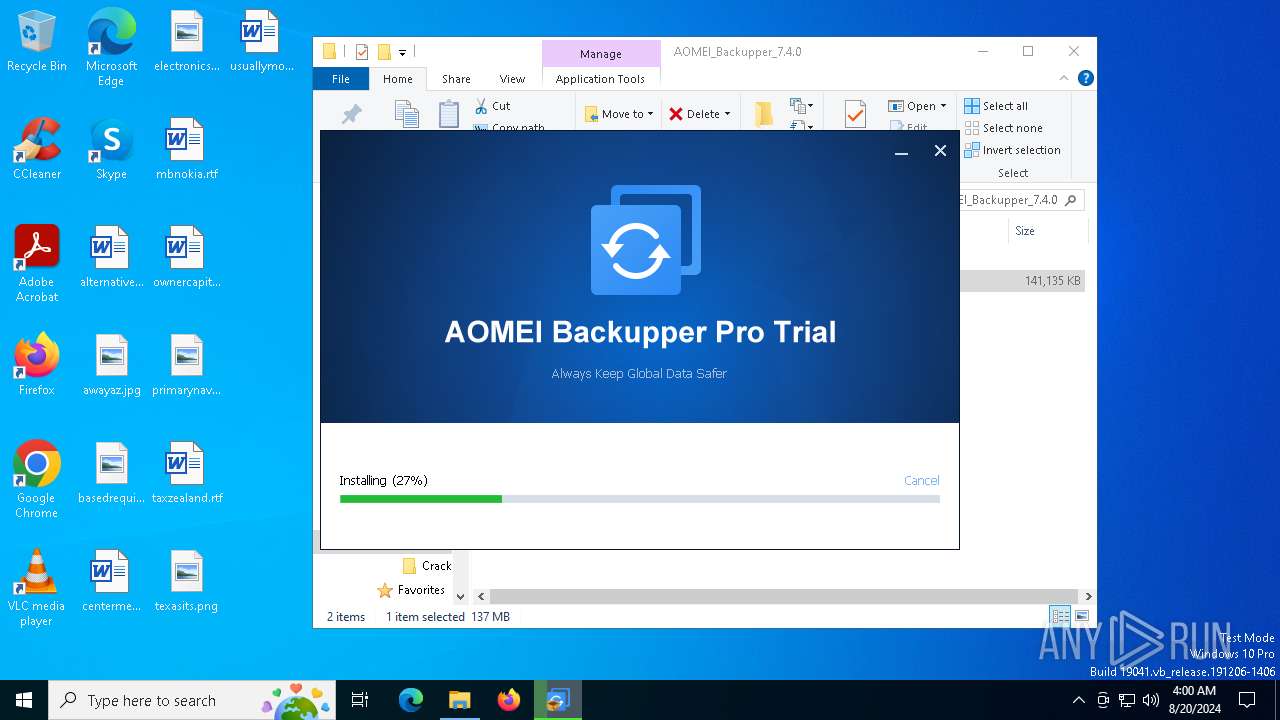1280x720 pixels.
Task: Click Select none in the ribbon
Action: 1003,128
